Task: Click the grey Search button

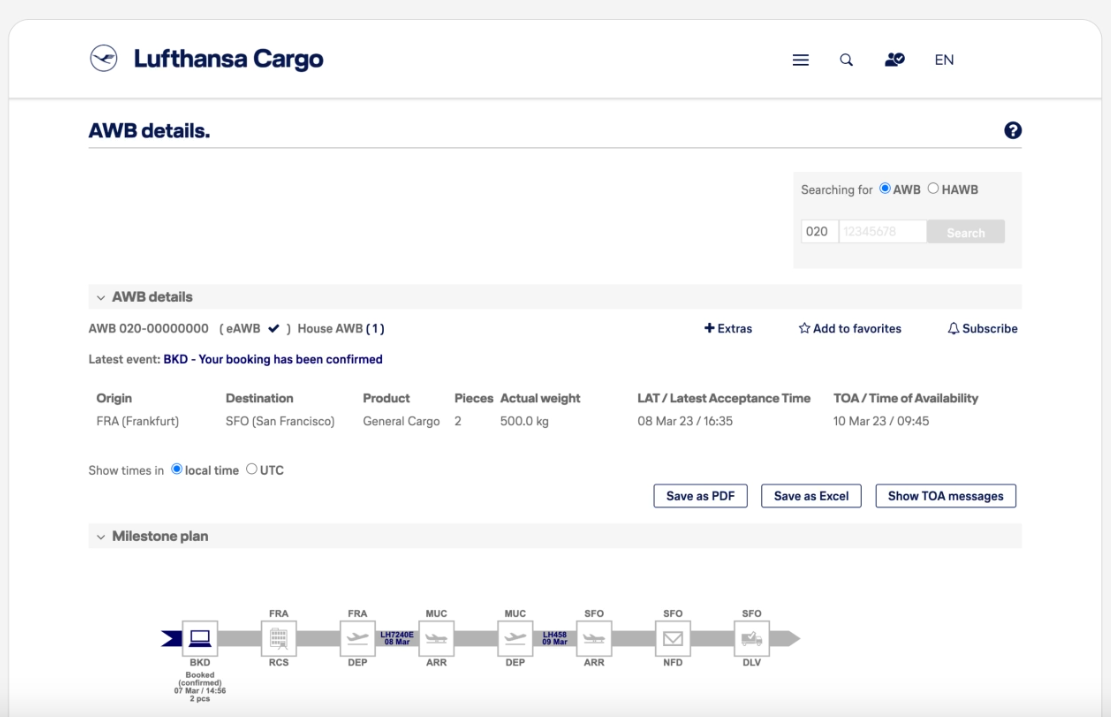Action: 966,232
